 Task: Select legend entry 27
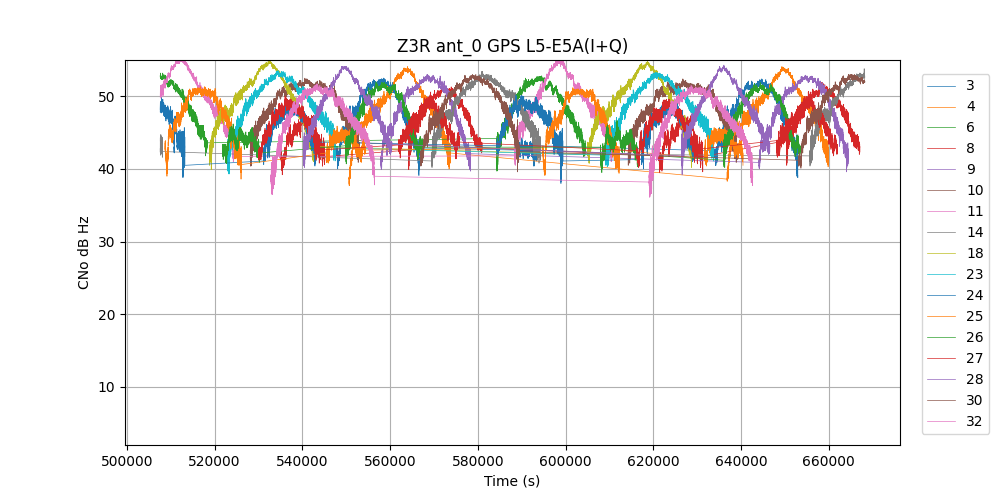(x=974, y=358)
